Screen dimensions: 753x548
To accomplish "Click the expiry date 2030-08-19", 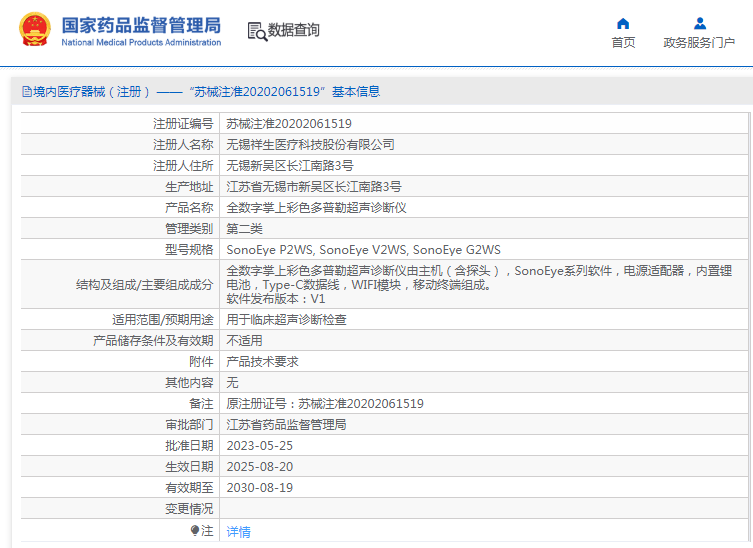I will pos(259,488).
